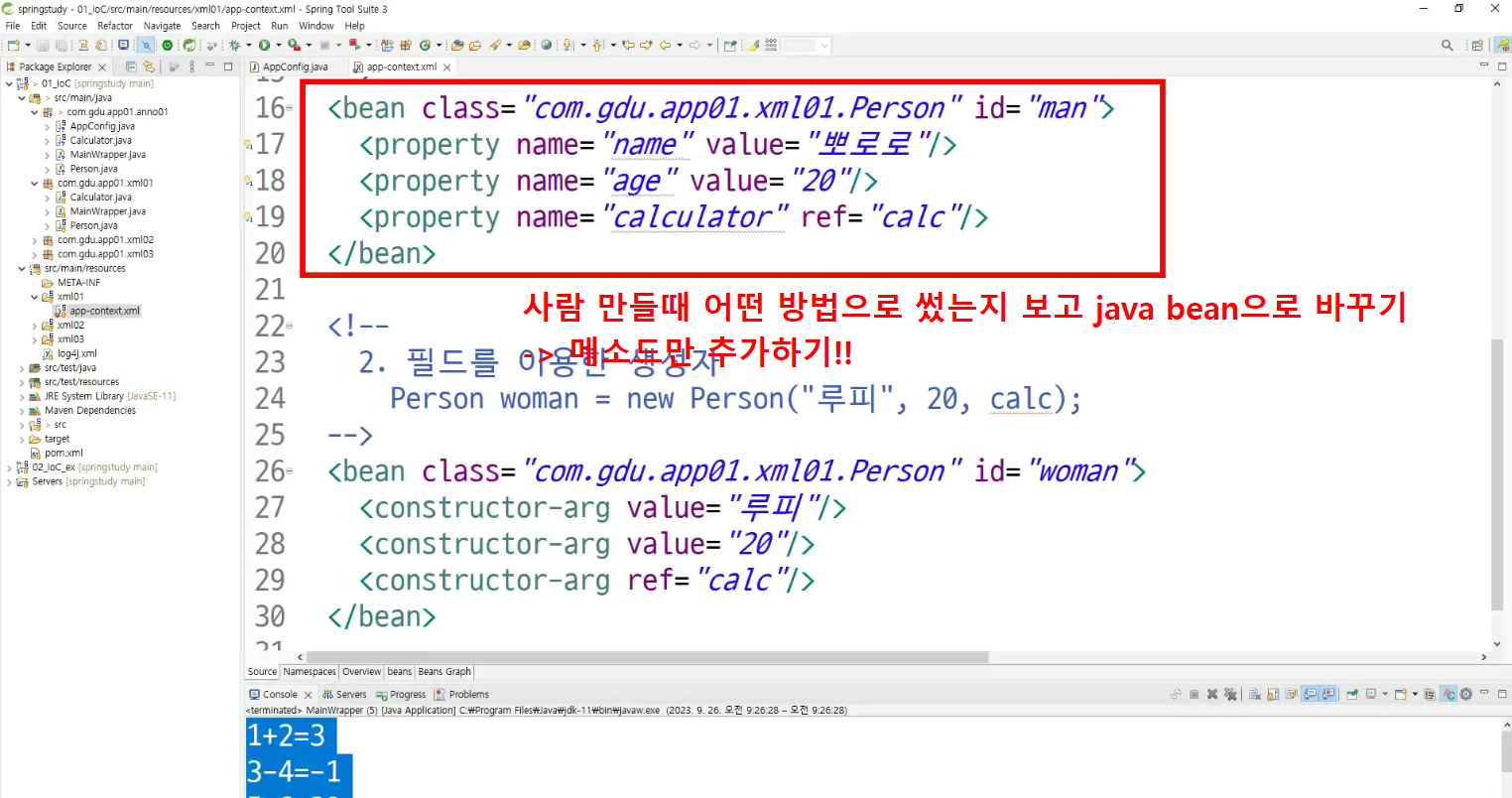Click the Open Web Browser globe icon
The width and height of the screenshot is (1512, 798).
point(546,45)
